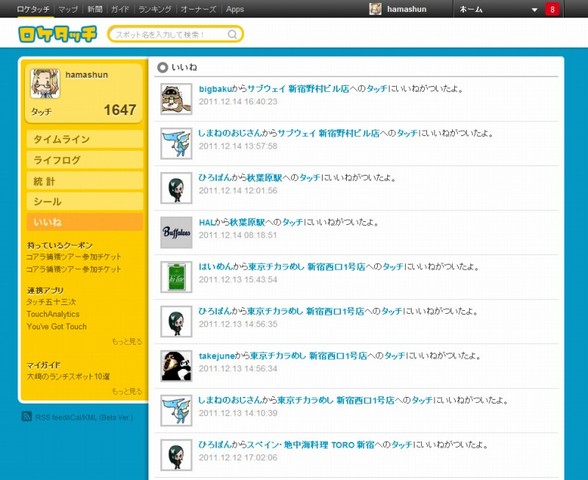Click しまねのおじさん avatar in 13:57:58 row

click(176, 144)
